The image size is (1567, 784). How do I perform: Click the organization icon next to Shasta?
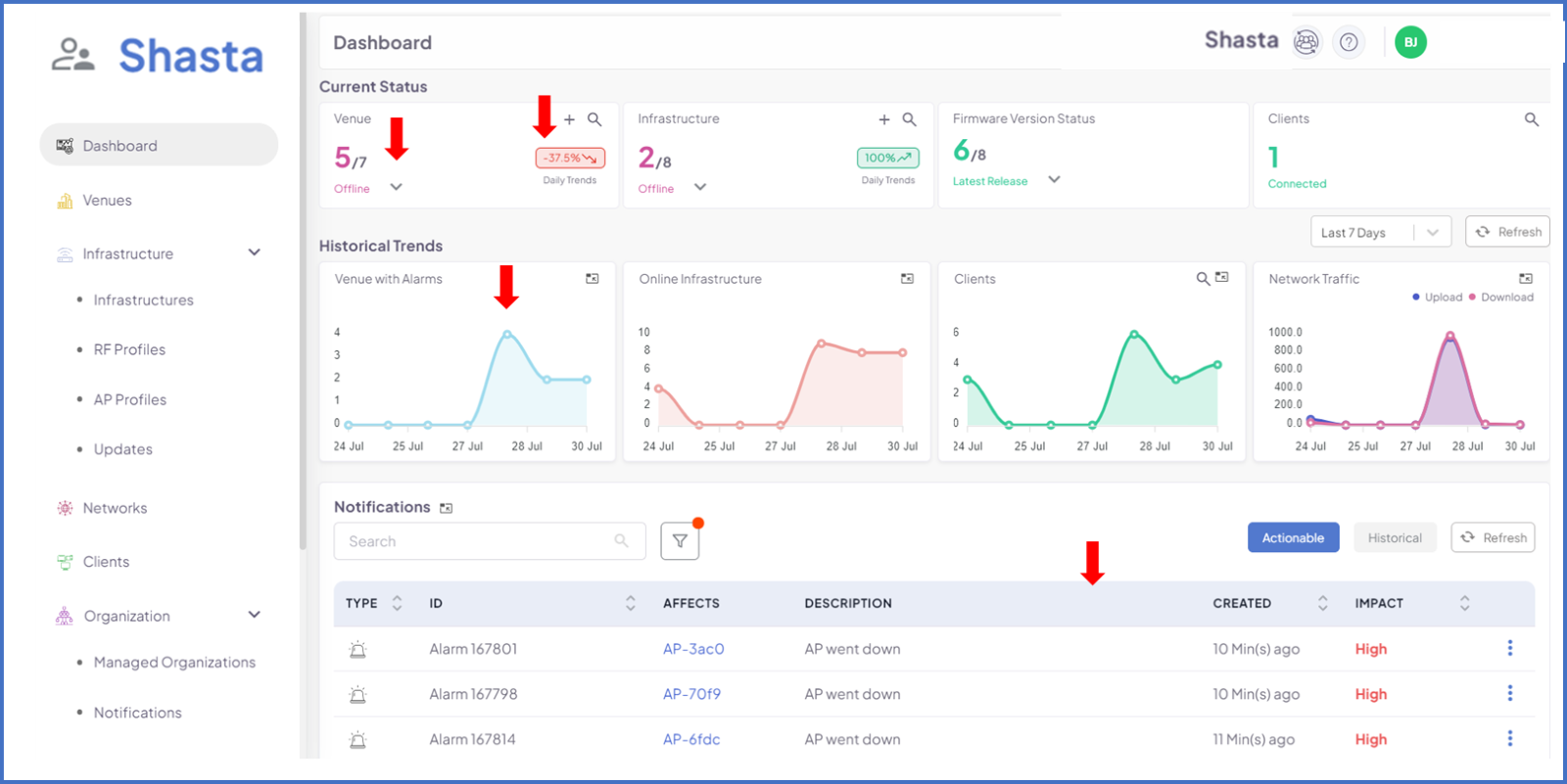1306,42
